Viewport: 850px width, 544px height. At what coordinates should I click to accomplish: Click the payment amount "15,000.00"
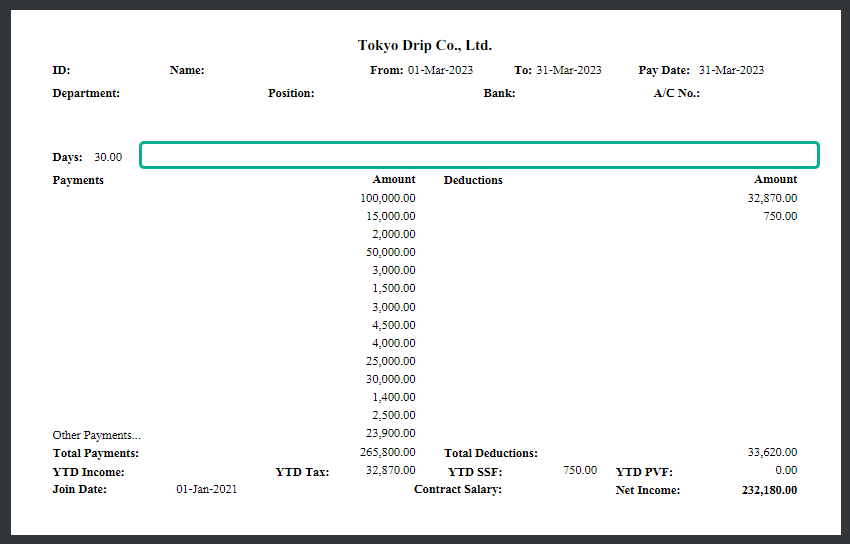point(391,216)
